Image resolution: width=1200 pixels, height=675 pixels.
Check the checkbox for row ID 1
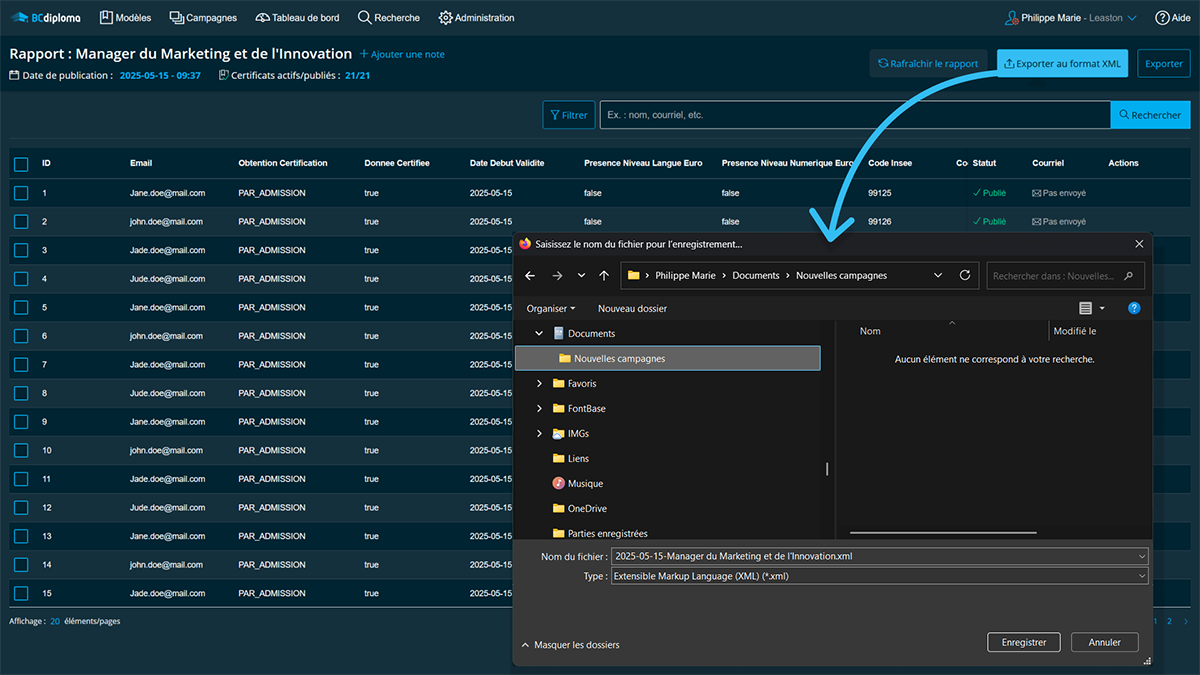point(21,193)
